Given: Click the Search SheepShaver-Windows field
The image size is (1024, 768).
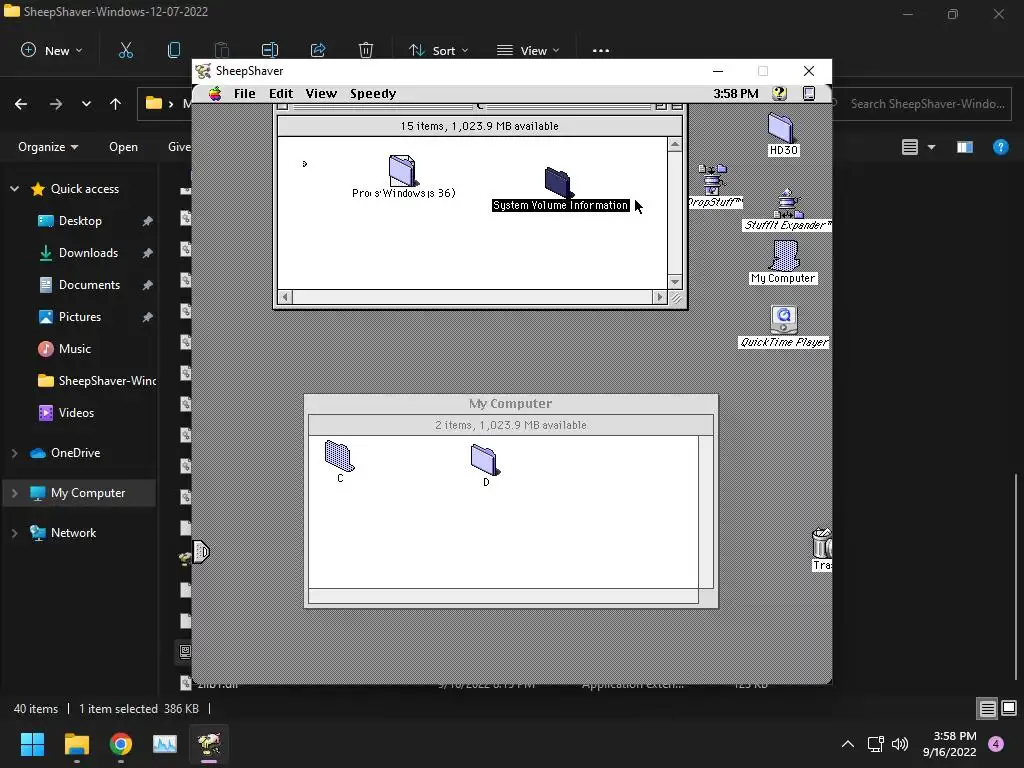Looking at the screenshot, I should pos(921,104).
